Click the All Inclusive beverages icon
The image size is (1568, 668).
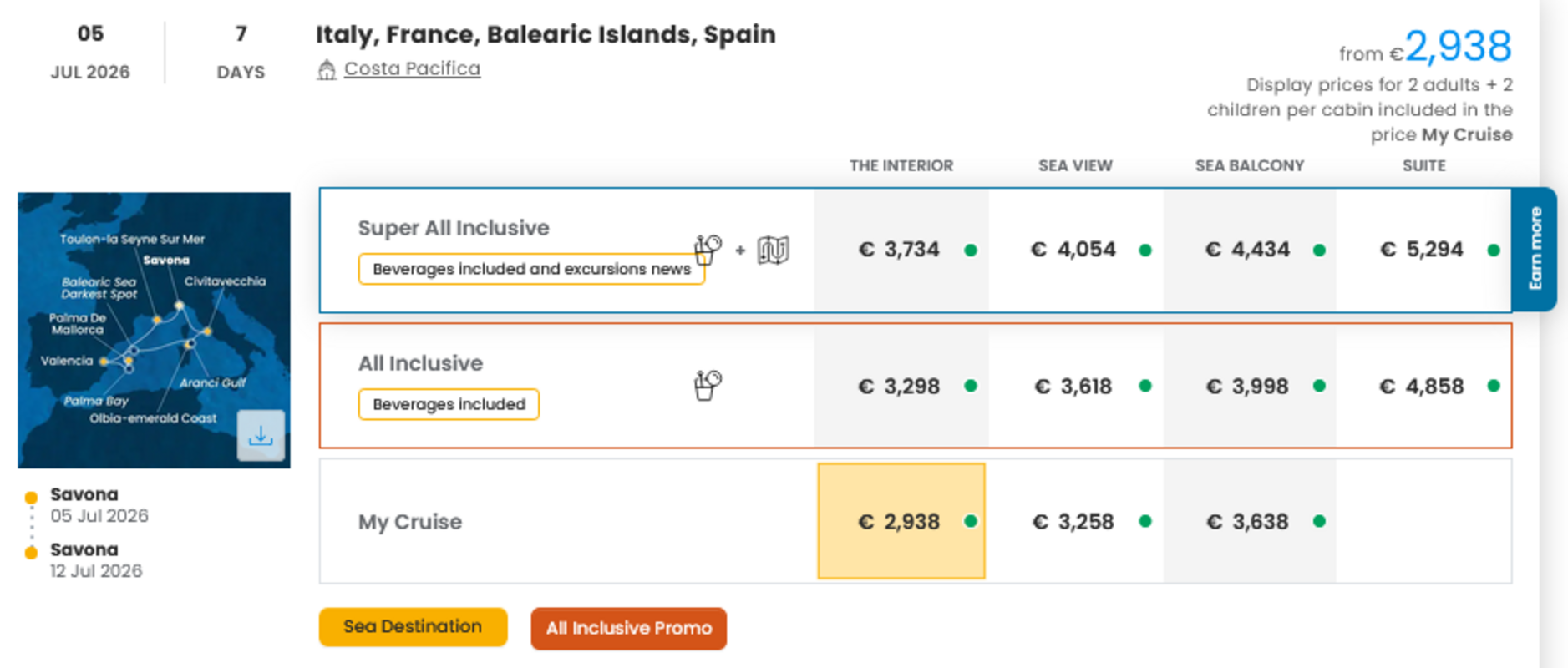tap(708, 385)
